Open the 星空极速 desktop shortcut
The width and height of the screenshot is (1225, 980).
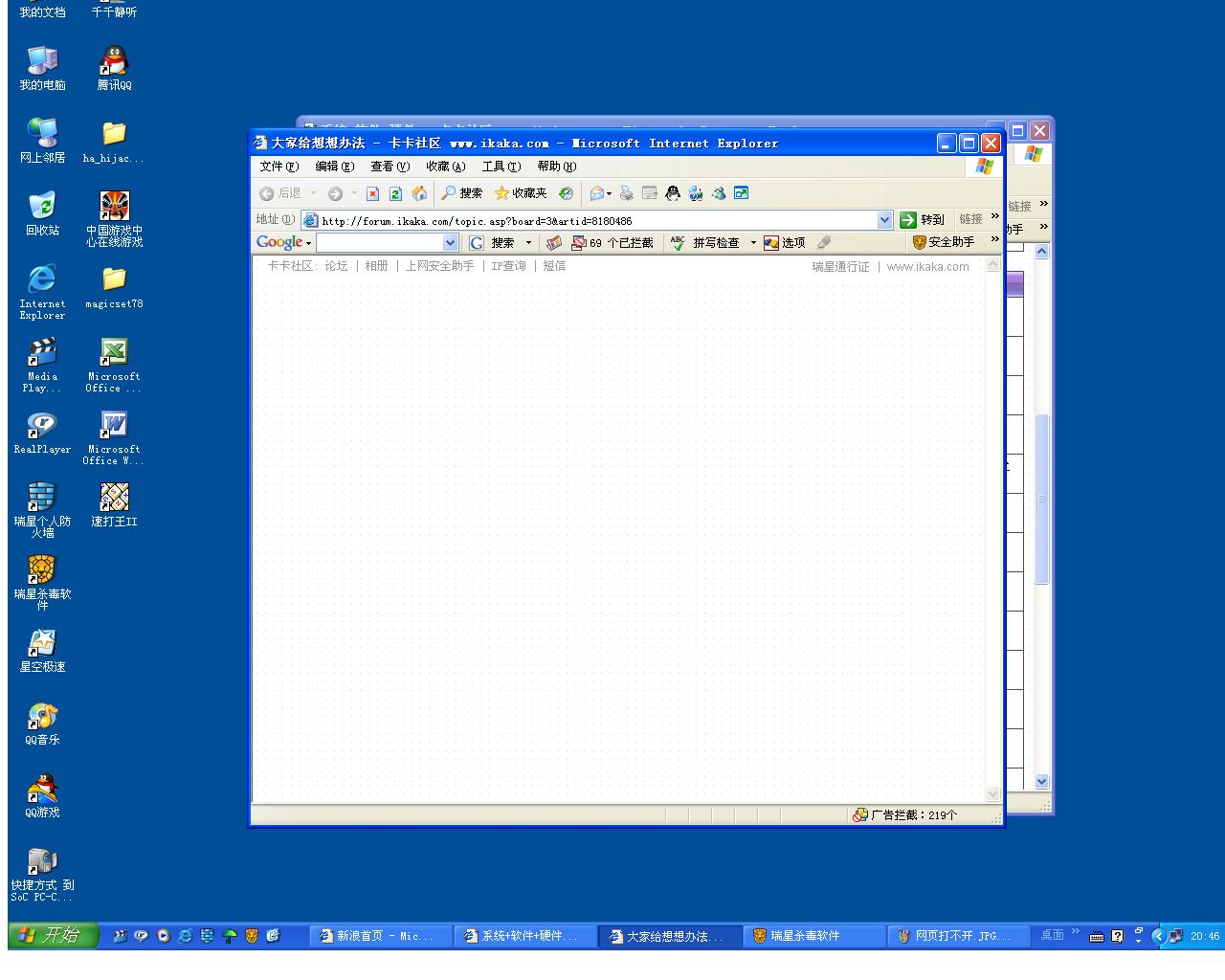point(42,651)
